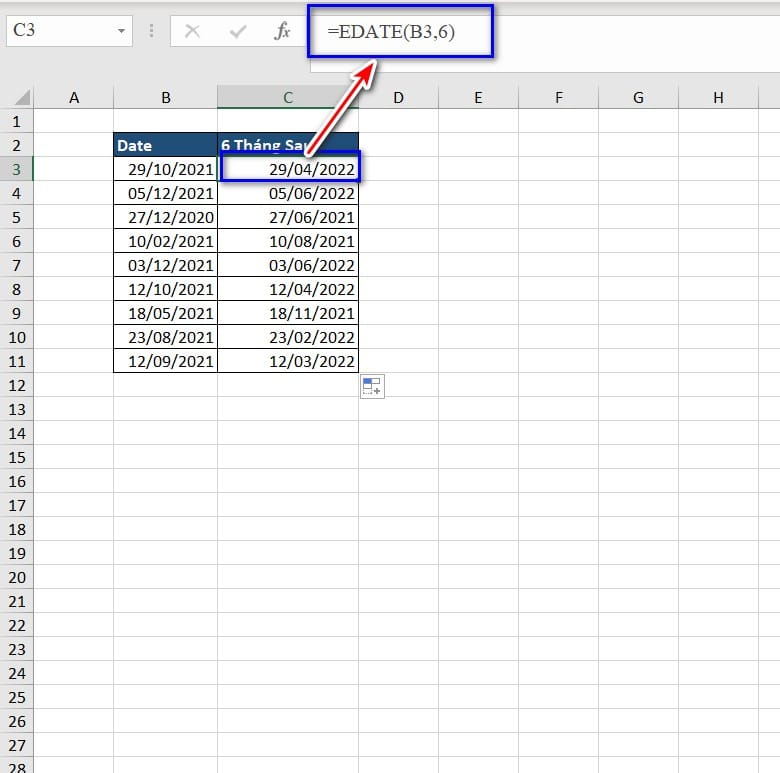Select row 3 header

16,169
